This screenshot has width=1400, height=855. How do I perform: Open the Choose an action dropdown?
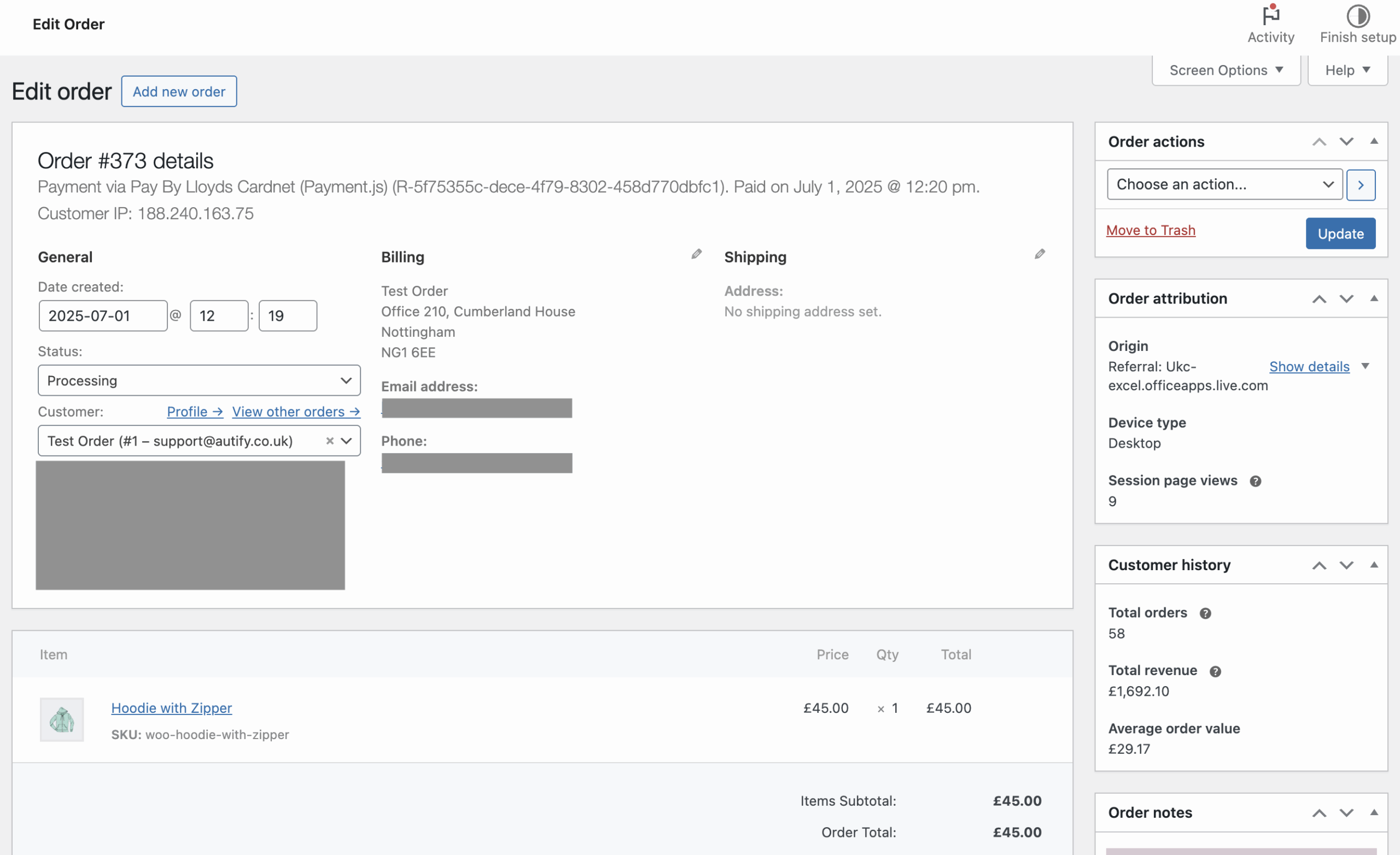[1224, 184]
